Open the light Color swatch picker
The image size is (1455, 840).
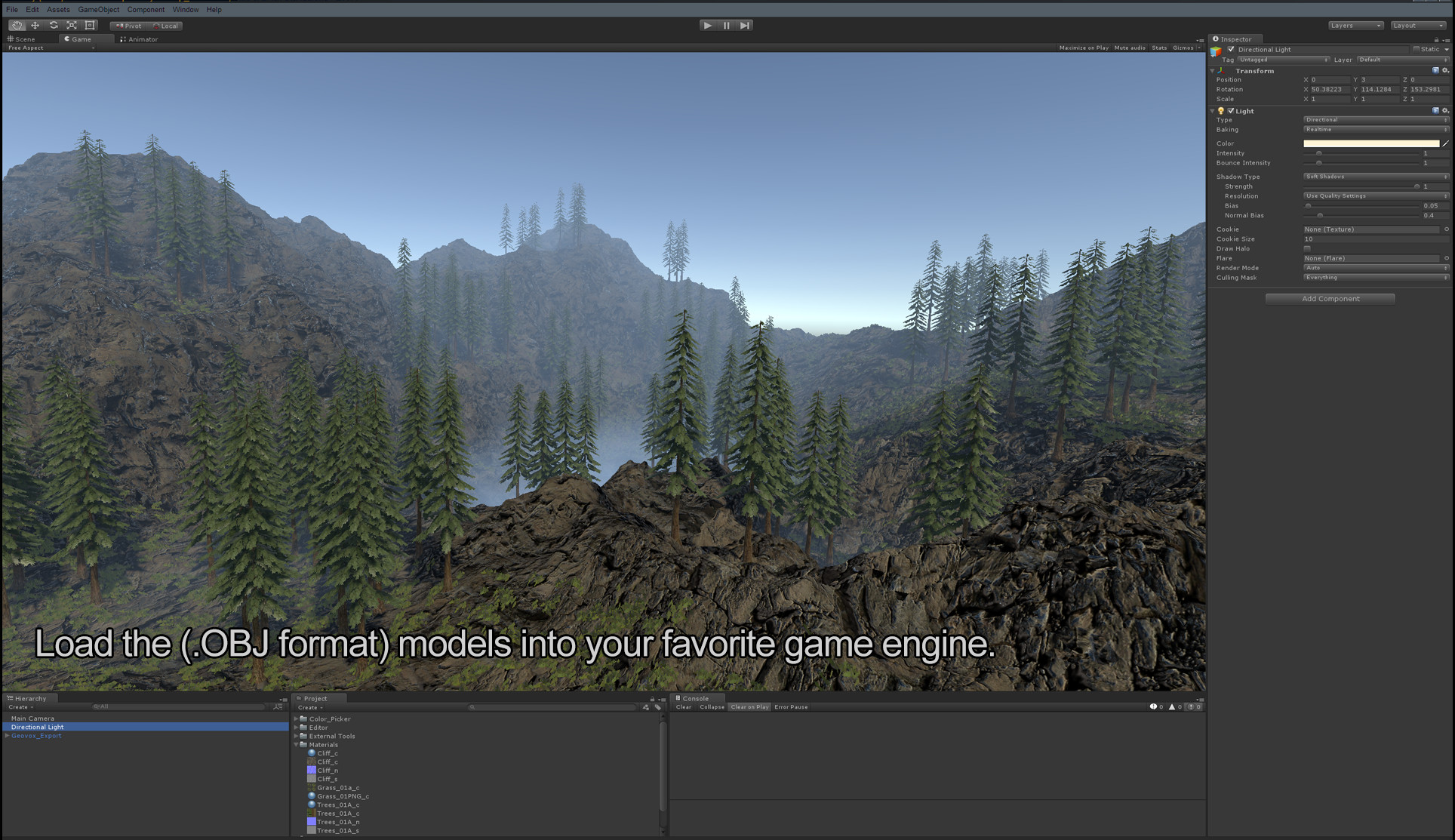[x=1370, y=143]
